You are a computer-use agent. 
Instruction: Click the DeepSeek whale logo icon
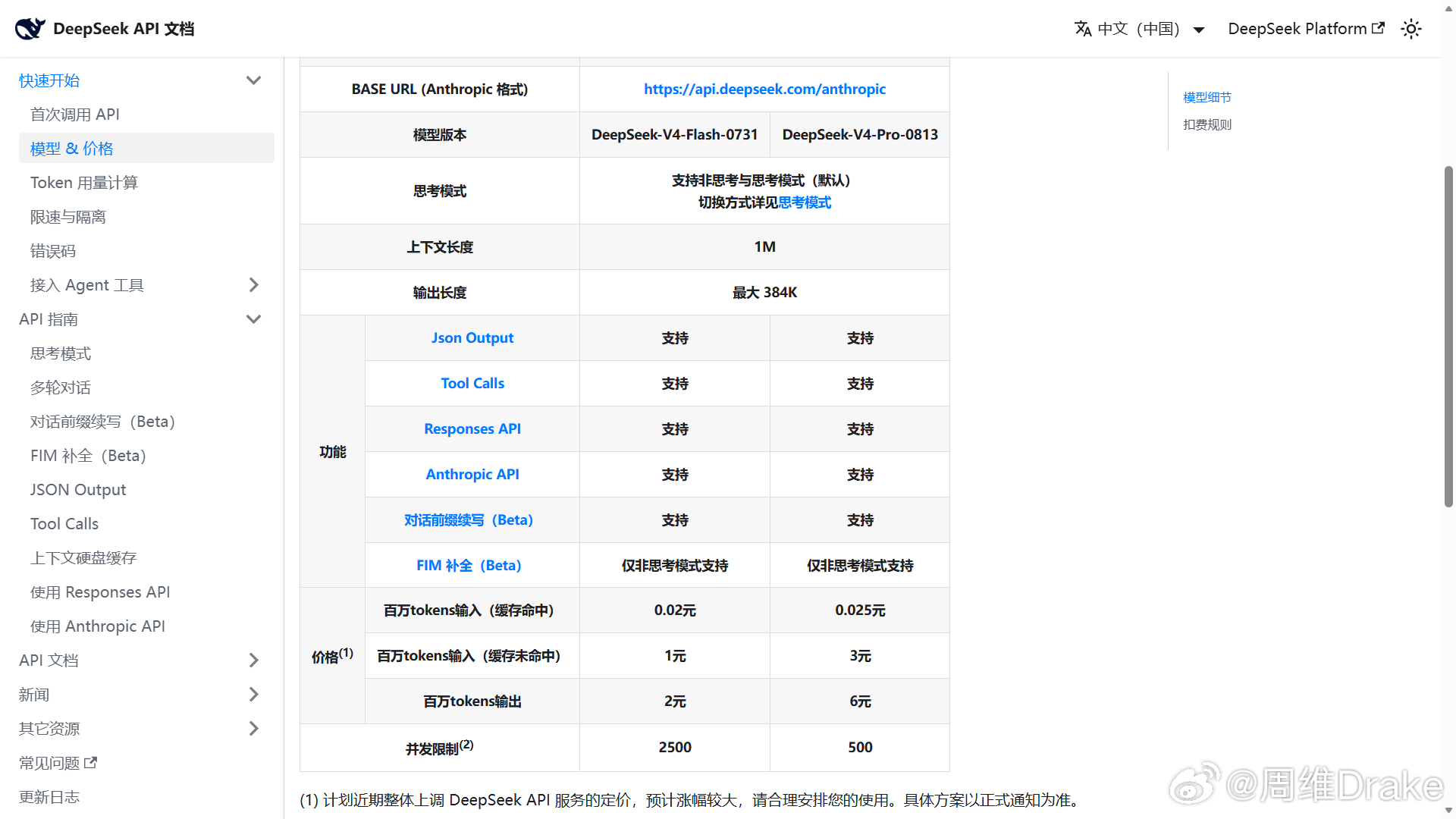[x=30, y=29]
